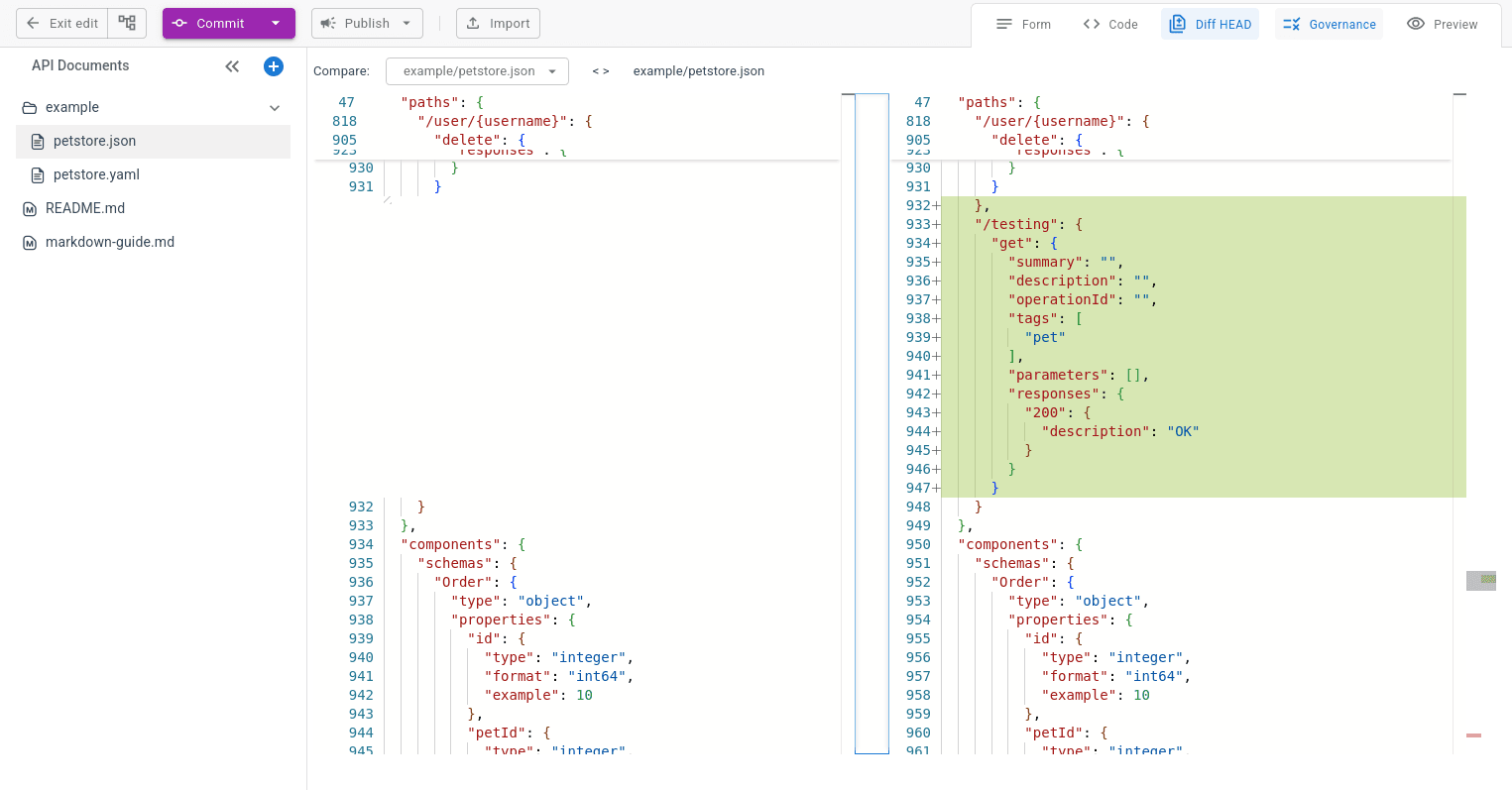
Task: Click the Preview eye icon
Action: (1416, 24)
